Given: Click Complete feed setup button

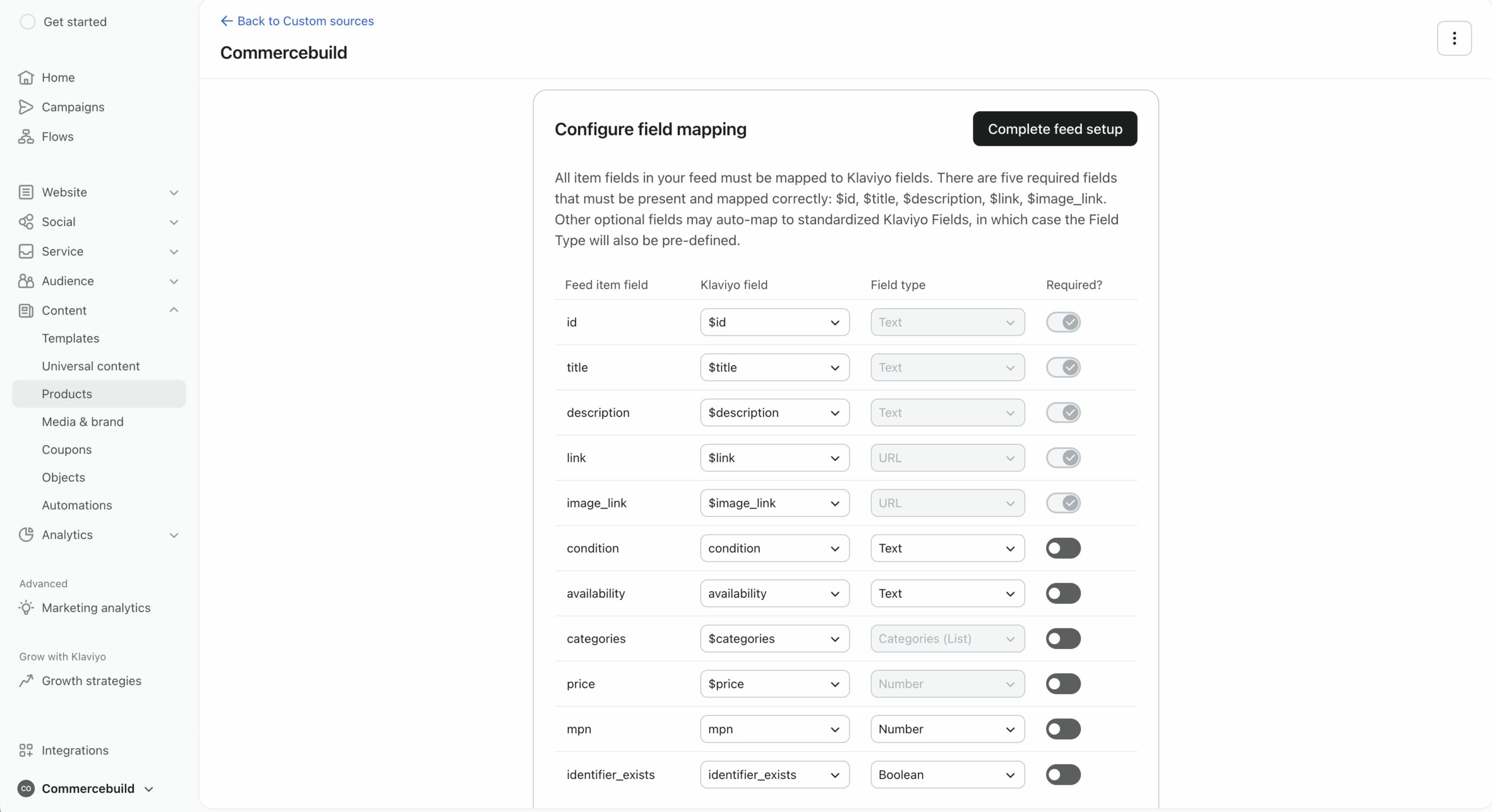Looking at the screenshot, I should point(1054,129).
